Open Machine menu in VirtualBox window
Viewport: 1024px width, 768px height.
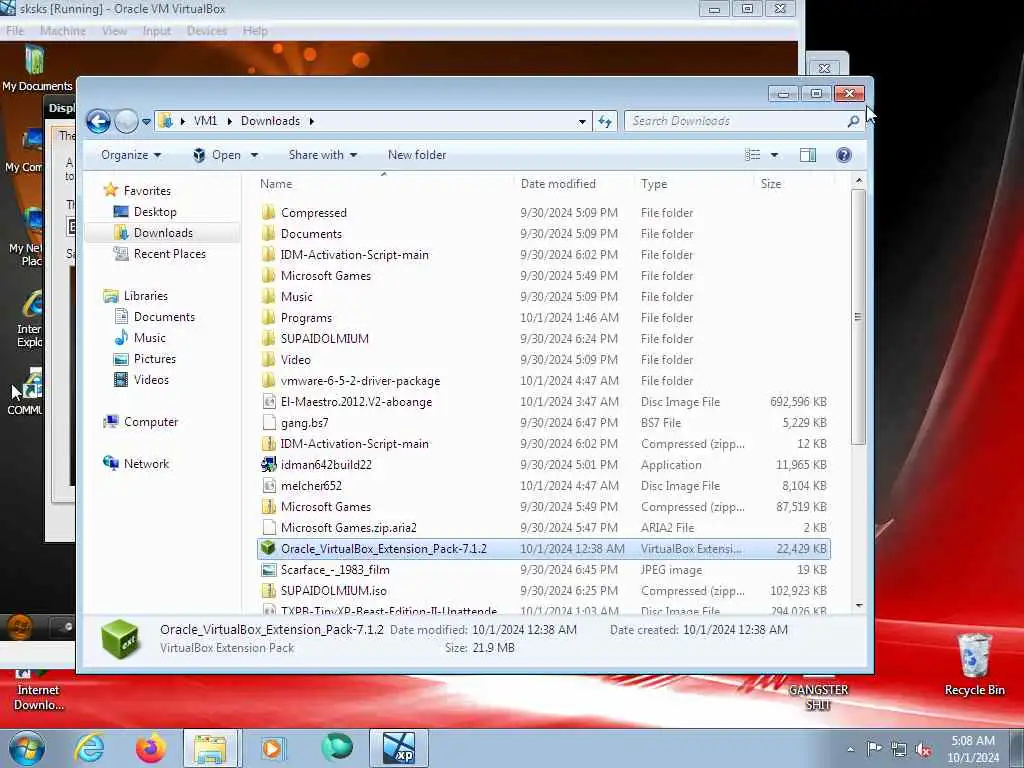pyautogui.click(x=63, y=31)
